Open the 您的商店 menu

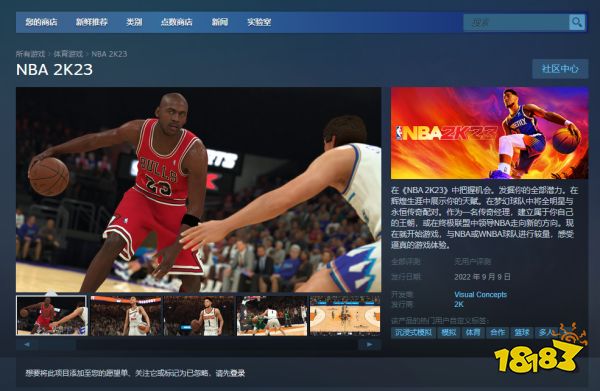point(41,22)
